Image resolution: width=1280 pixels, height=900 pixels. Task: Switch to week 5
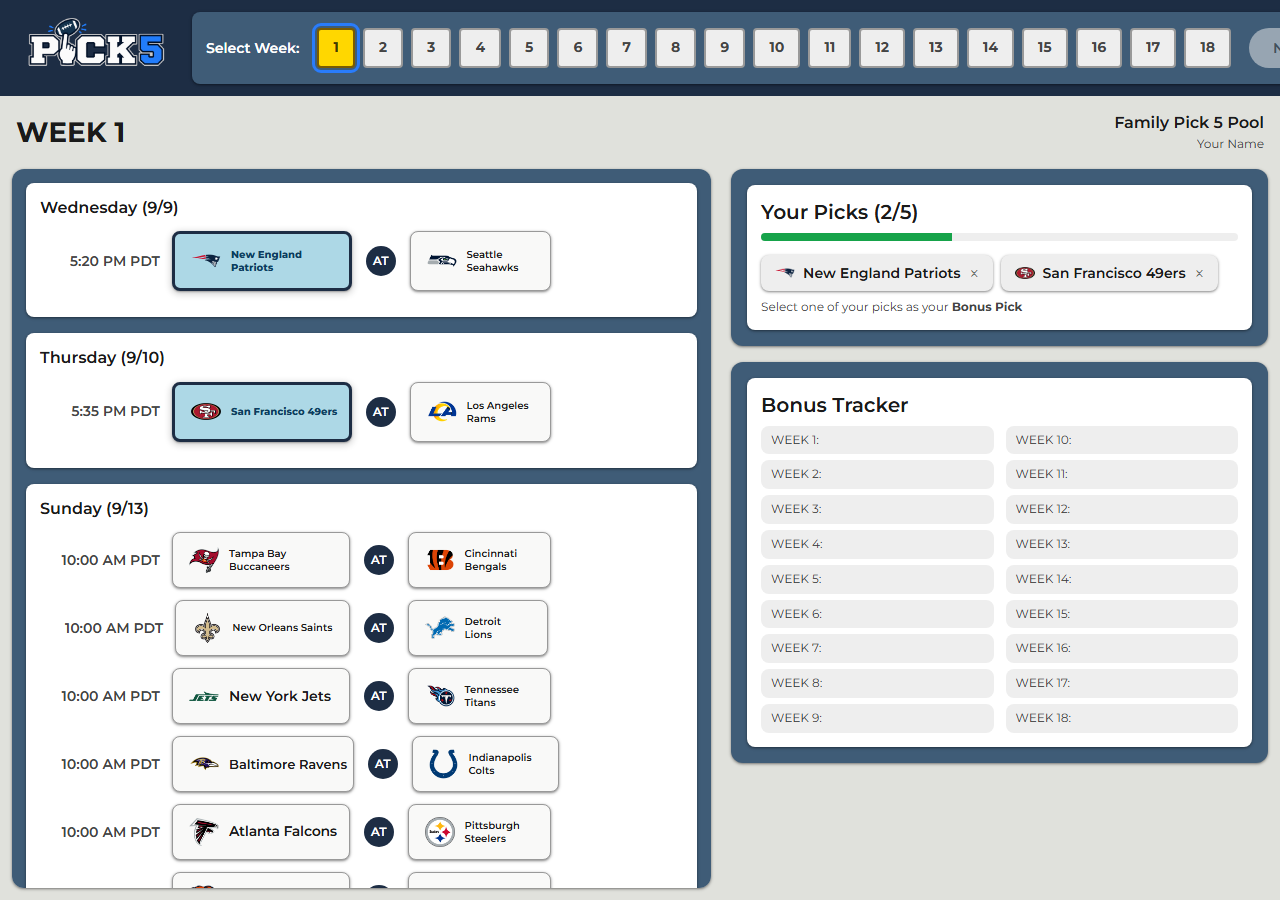click(529, 48)
